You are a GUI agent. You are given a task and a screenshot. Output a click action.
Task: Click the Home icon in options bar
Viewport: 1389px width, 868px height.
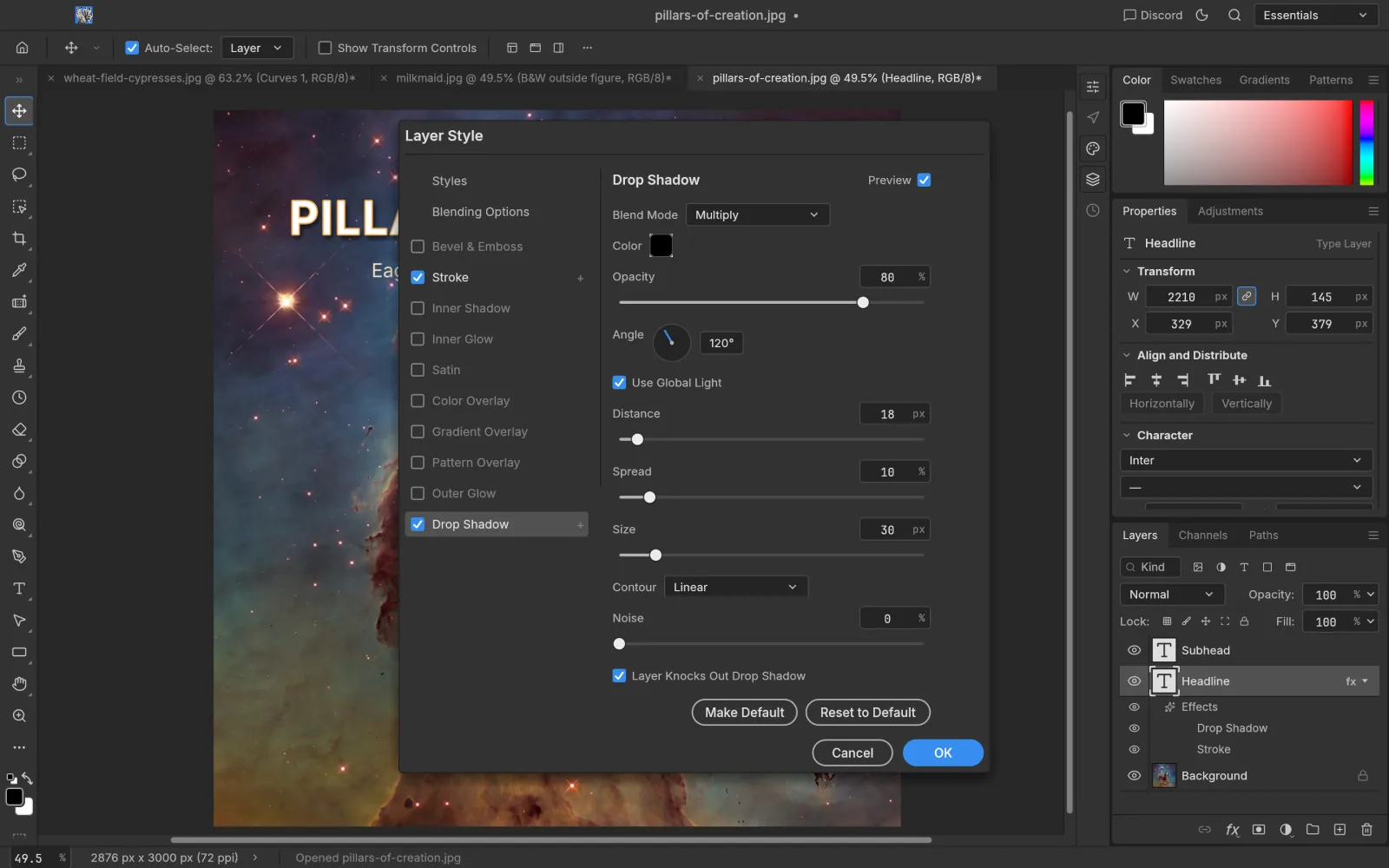pyautogui.click(x=23, y=48)
